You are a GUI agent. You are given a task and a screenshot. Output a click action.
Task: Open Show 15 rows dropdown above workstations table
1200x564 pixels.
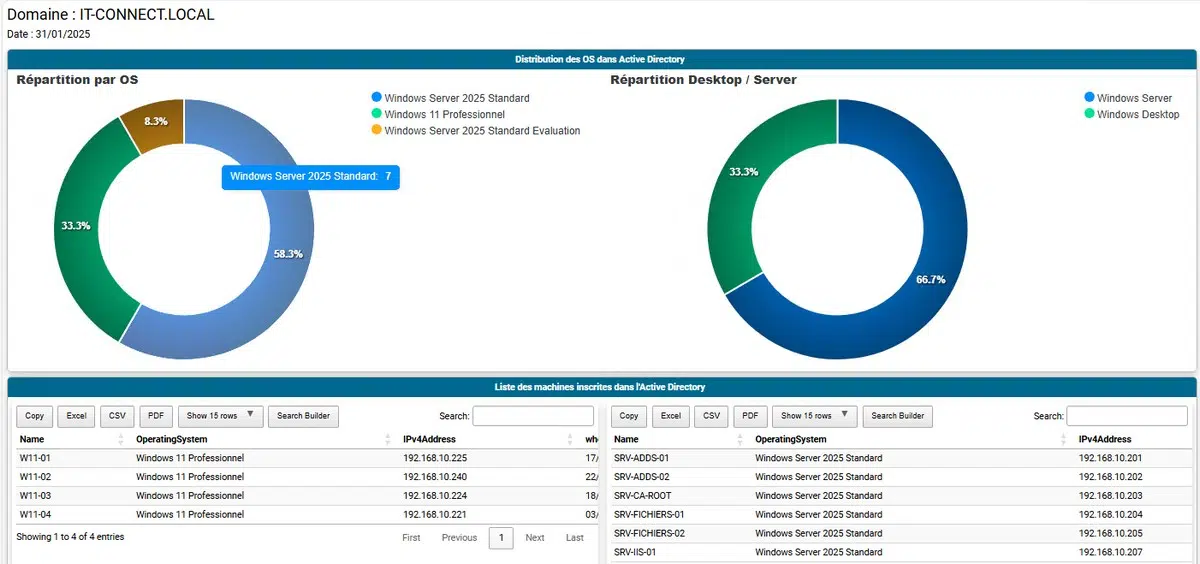221,416
